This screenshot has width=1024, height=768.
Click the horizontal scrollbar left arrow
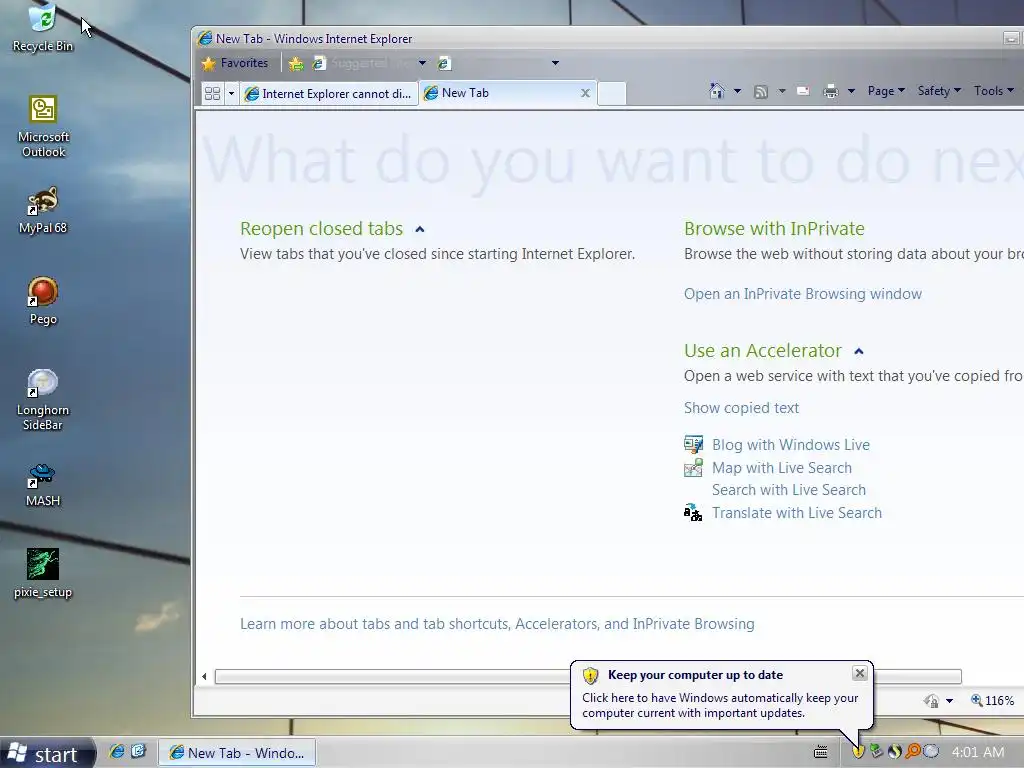click(204, 677)
